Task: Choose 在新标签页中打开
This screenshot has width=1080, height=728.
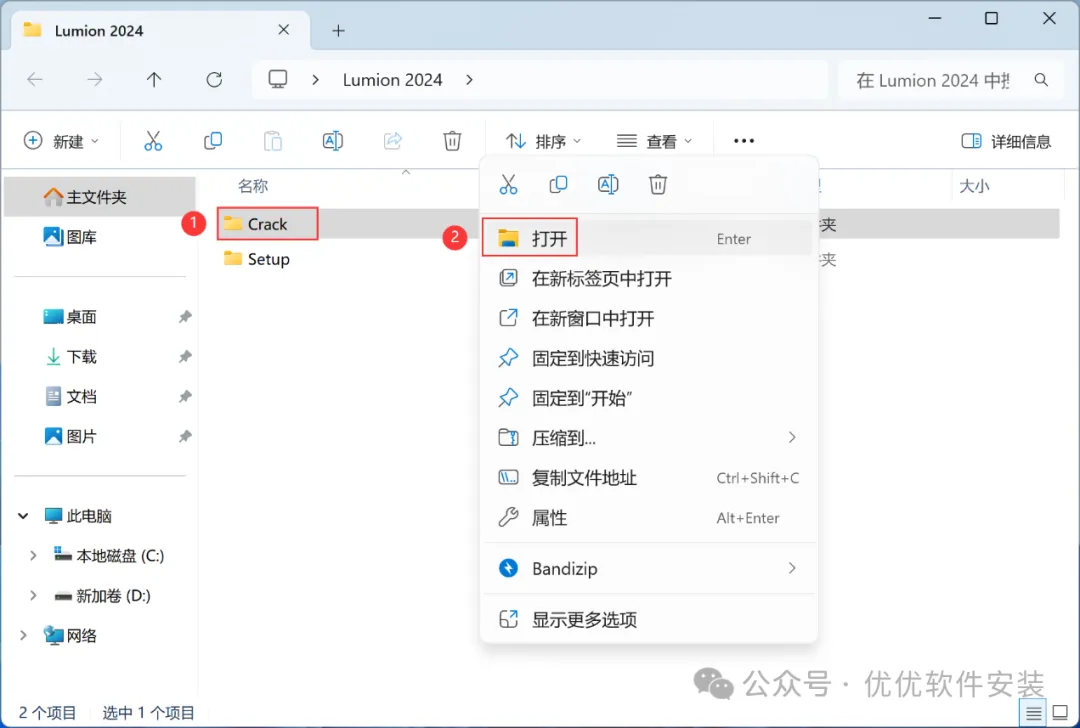Action: click(648, 278)
